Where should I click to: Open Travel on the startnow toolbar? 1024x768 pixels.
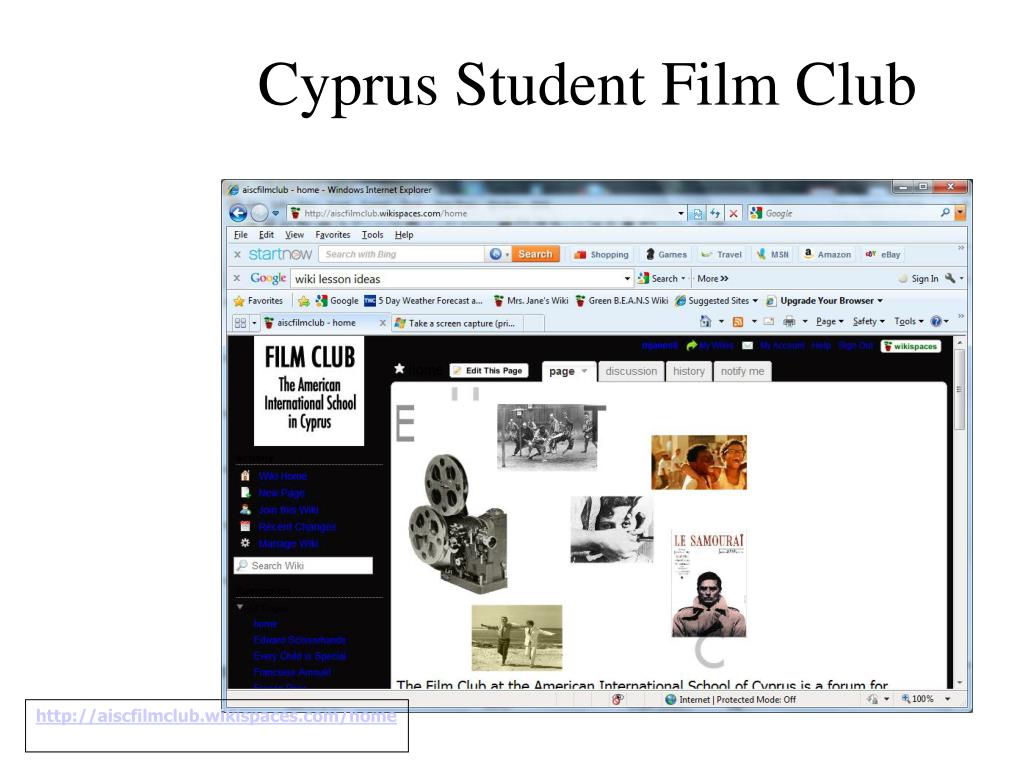pyautogui.click(x=721, y=255)
